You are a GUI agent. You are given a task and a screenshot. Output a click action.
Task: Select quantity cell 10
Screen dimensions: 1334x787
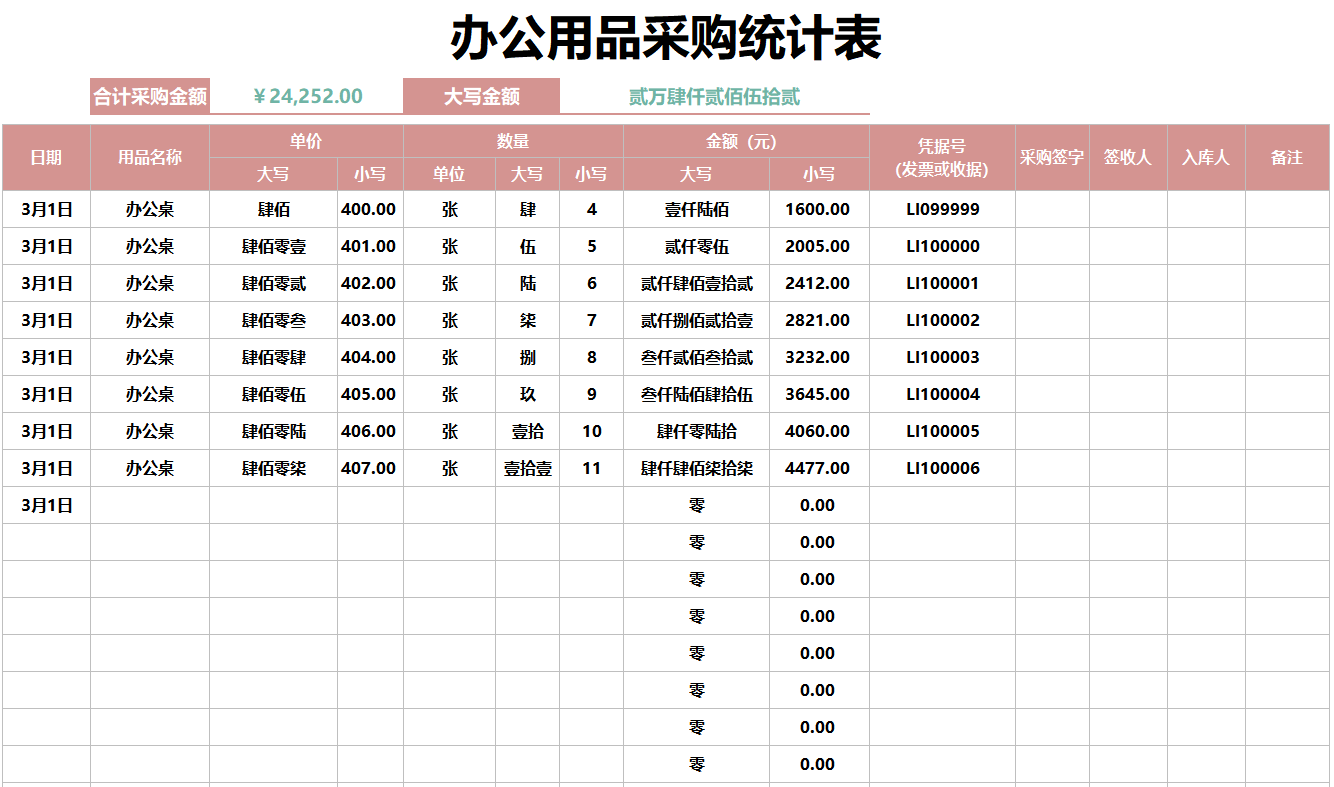click(x=591, y=431)
